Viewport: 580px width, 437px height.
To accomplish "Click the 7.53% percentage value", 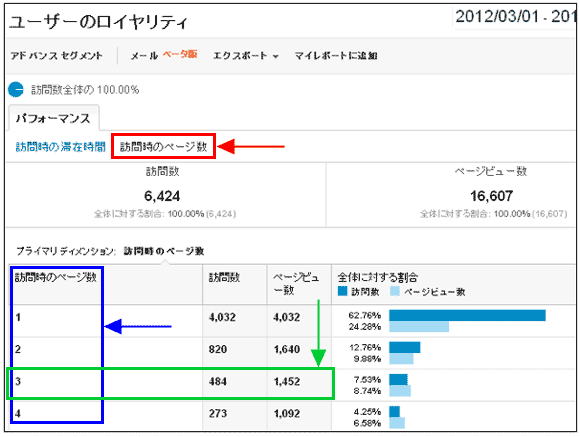I will (x=367, y=380).
